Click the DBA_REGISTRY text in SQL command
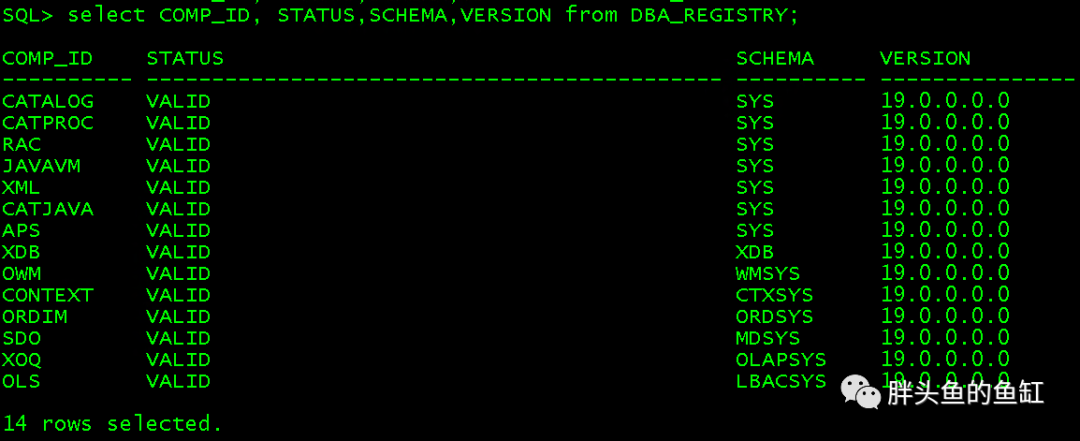The image size is (1080, 441). pos(709,14)
